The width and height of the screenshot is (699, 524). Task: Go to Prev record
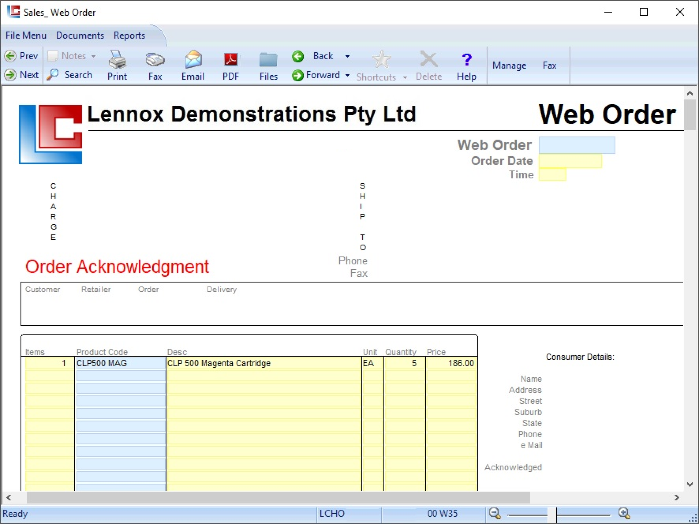click(x=21, y=56)
